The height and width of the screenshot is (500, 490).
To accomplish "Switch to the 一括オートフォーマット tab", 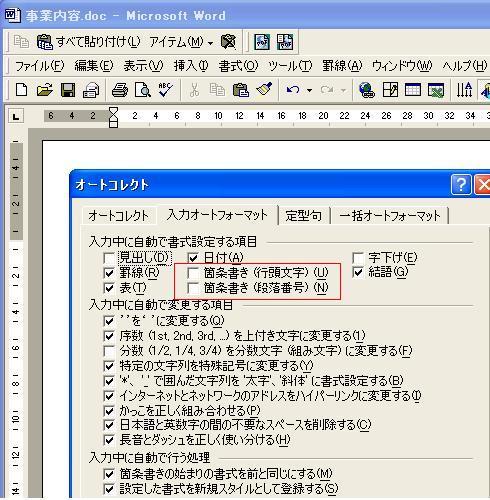I will 390,216.
